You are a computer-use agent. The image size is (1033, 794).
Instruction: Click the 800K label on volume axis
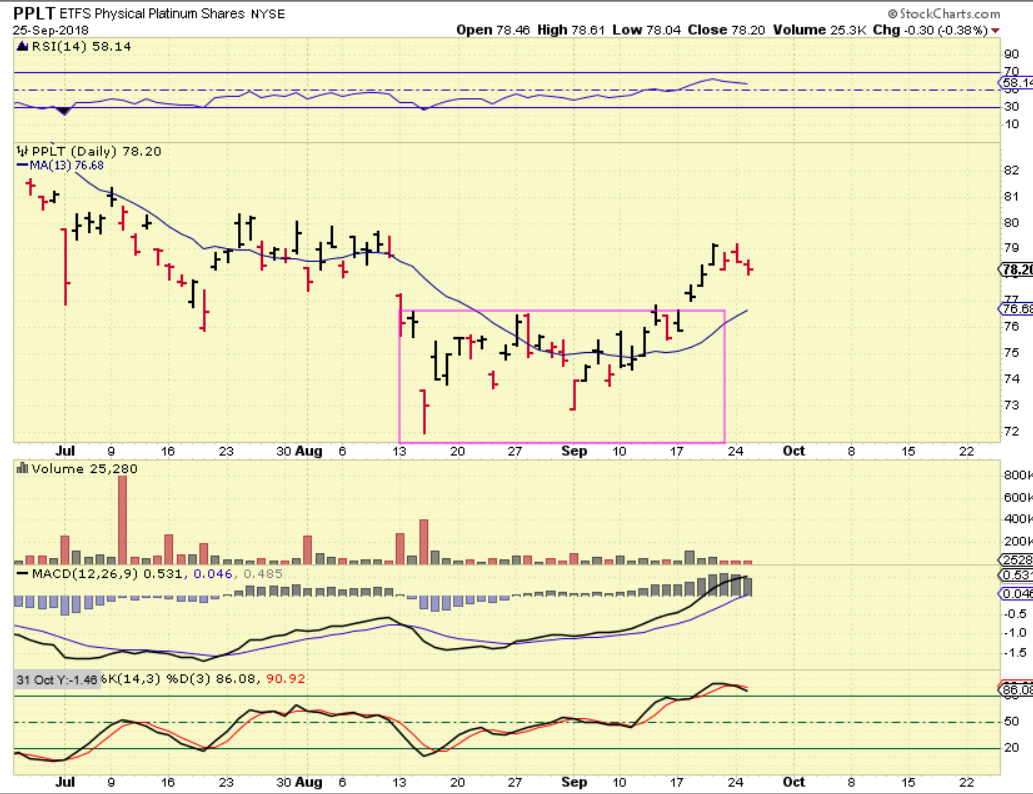[x=1018, y=475]
